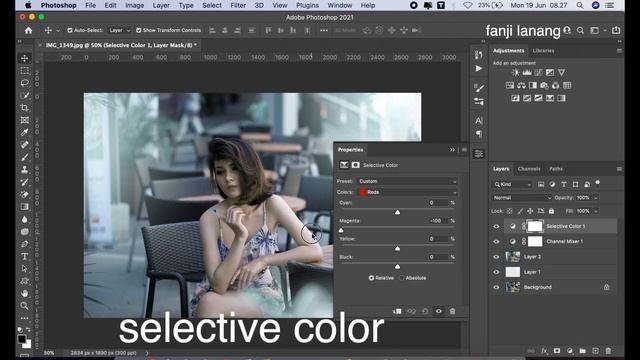Select the Rectangular Marquee tool
The image size is (640, 360).
pyautogui.click(x=24, y=71)
